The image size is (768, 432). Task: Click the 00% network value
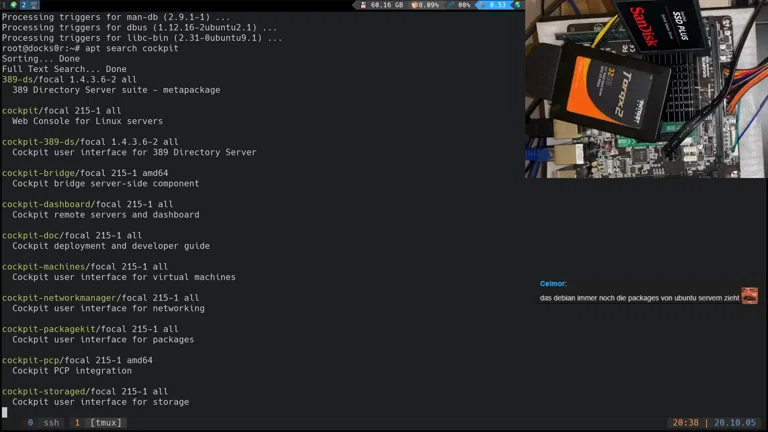(x=464, y=5)
